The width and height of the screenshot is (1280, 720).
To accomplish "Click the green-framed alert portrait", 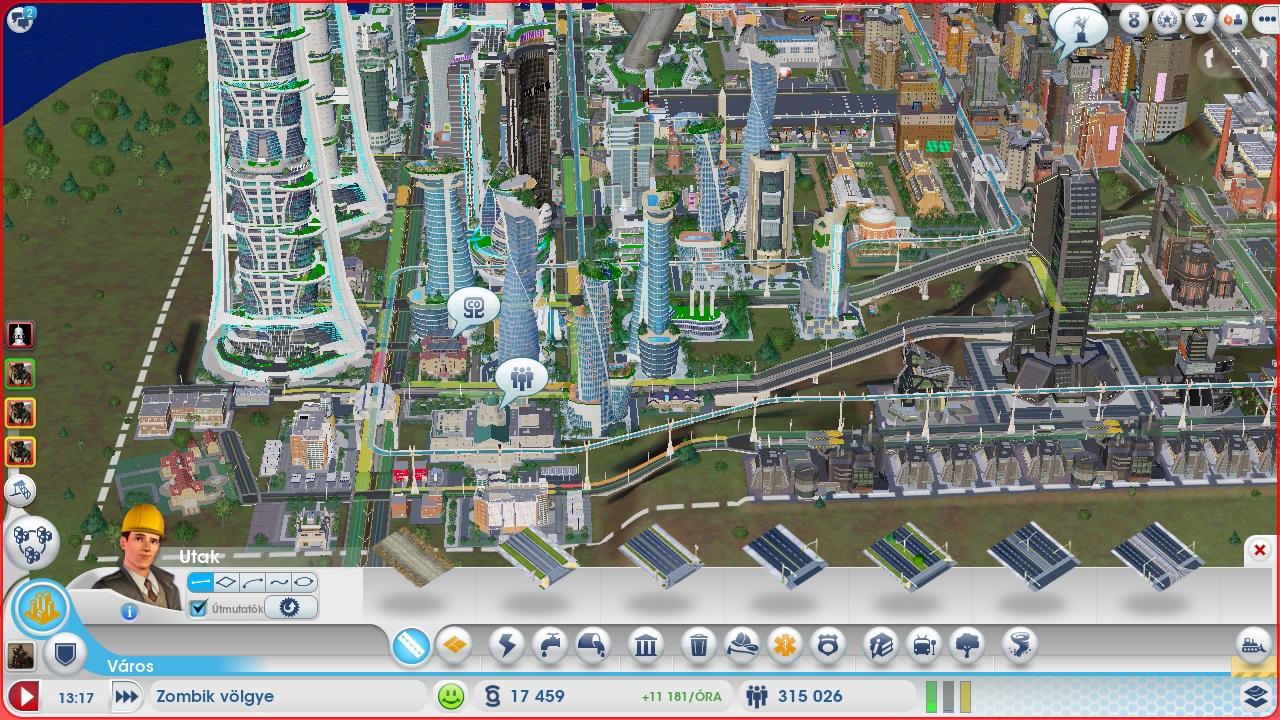I will 21,374.
